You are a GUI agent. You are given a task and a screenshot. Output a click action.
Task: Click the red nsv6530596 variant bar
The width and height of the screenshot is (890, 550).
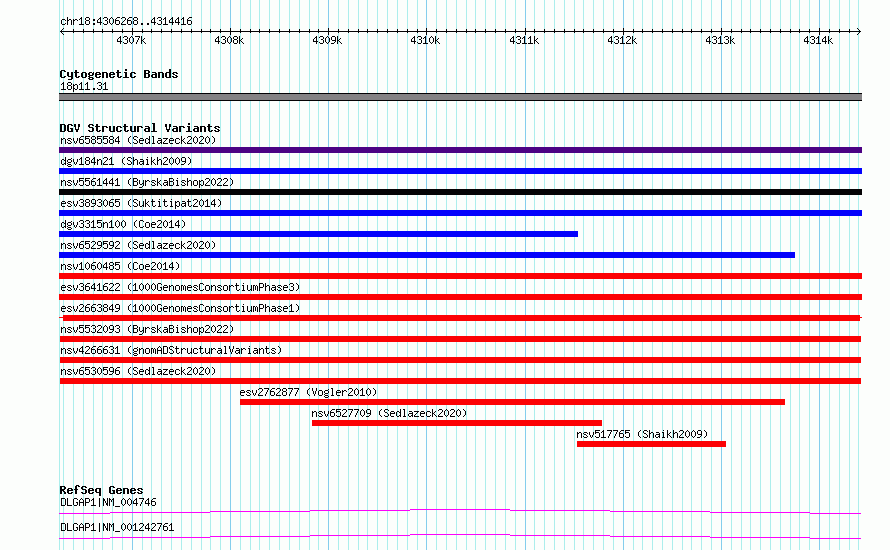click(x=460, y=381)
